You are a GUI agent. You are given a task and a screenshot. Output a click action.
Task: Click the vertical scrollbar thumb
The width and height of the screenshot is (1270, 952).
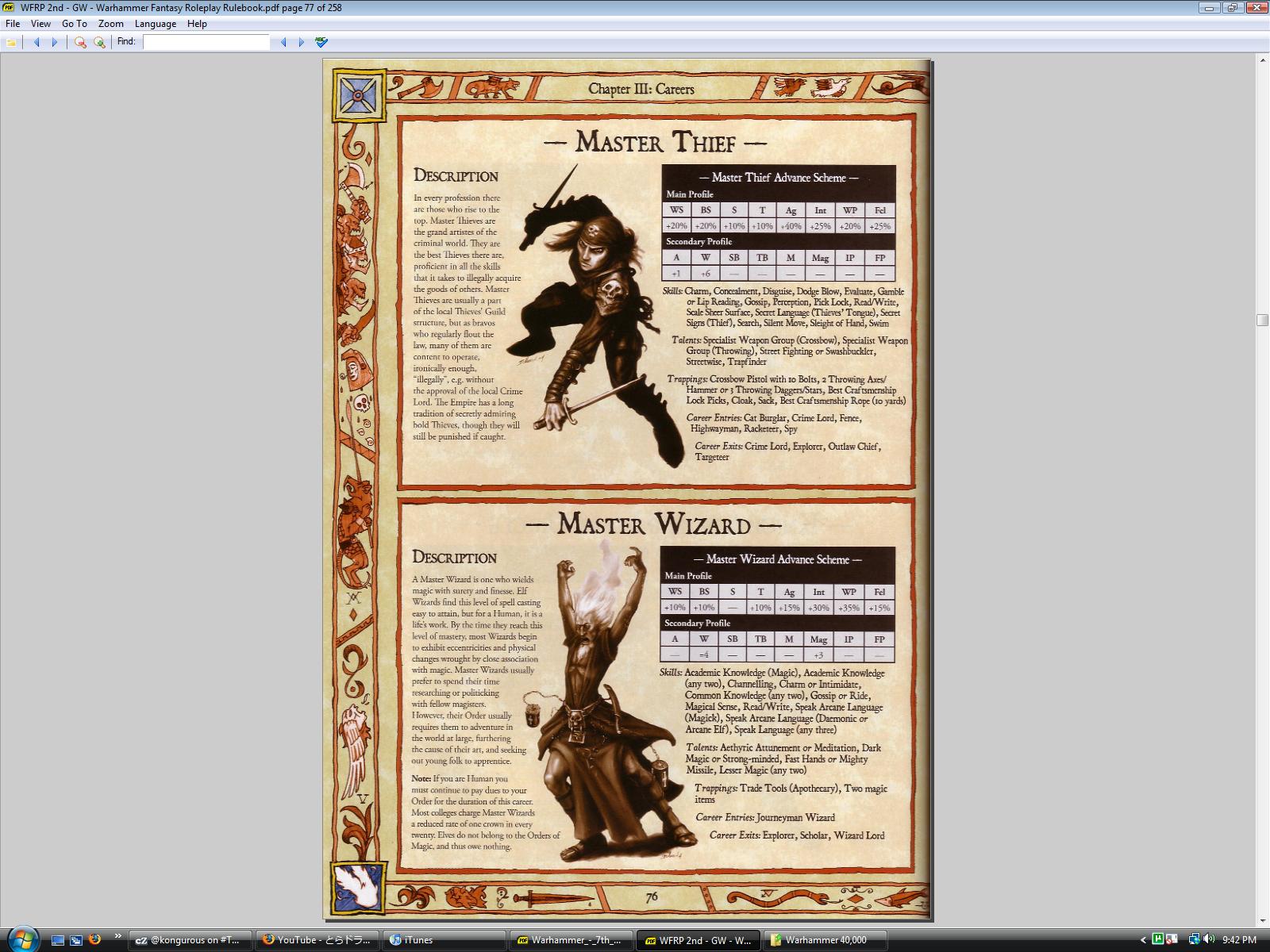pyautogui.click(x=1263, y=320)
